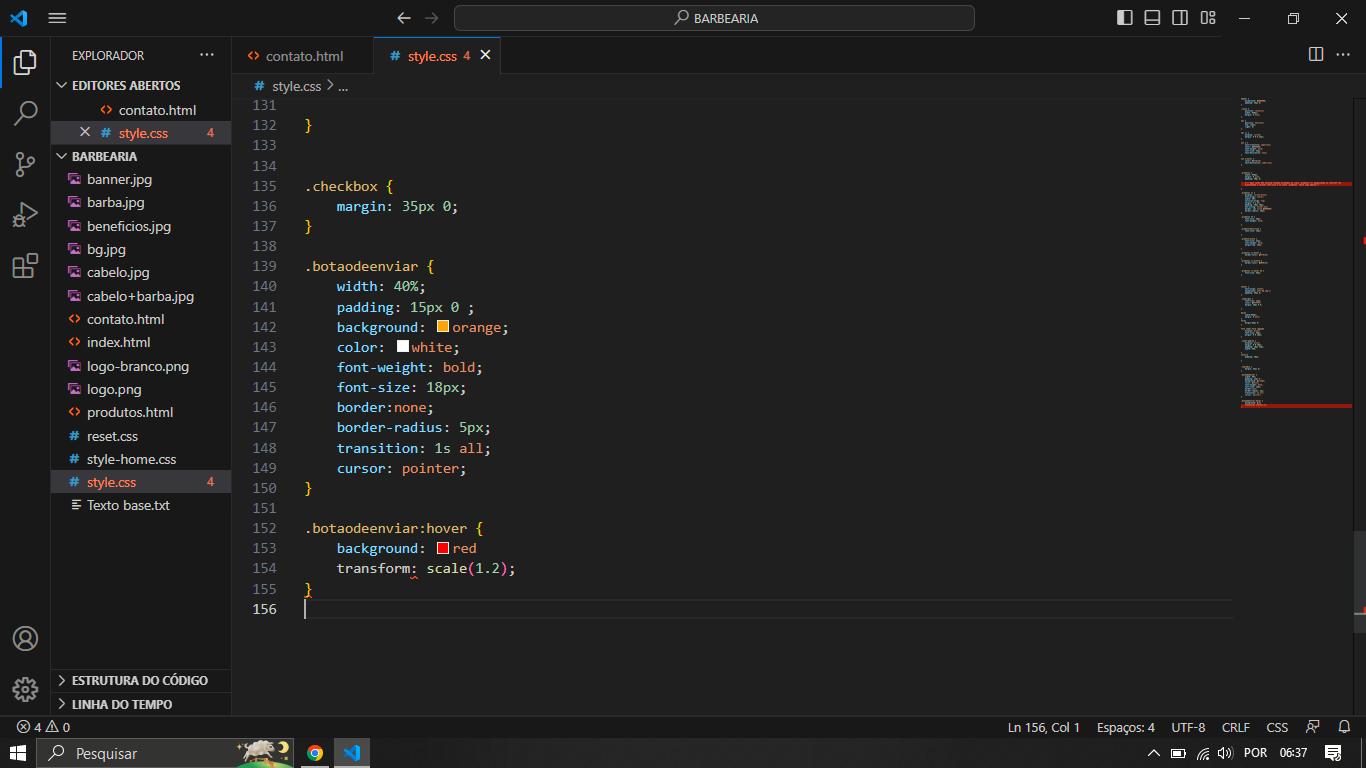Show hidden system tray icons chevron
Image resolution: width=1366 pixels, height=768 pixels.
[x=1153, y=753]
